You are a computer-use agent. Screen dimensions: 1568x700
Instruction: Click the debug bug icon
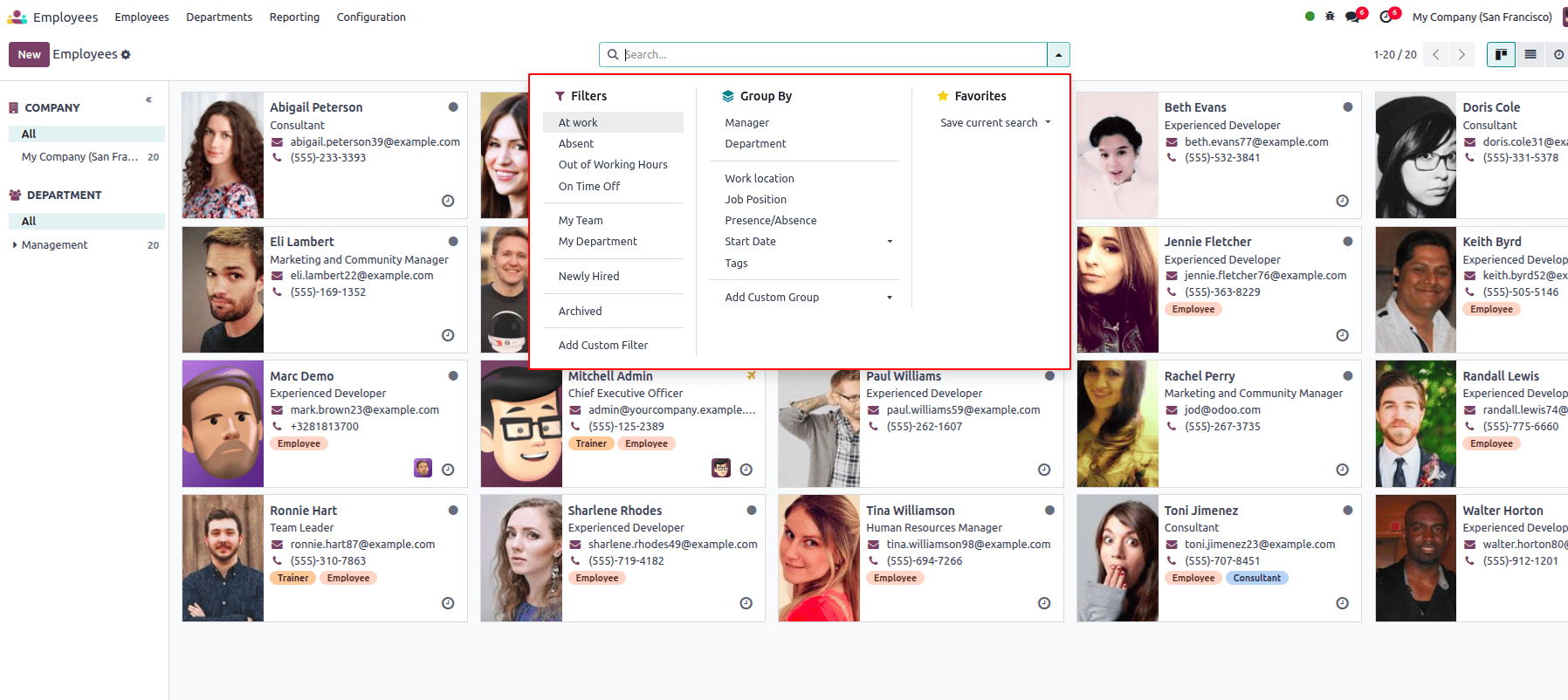[1330, 17]
